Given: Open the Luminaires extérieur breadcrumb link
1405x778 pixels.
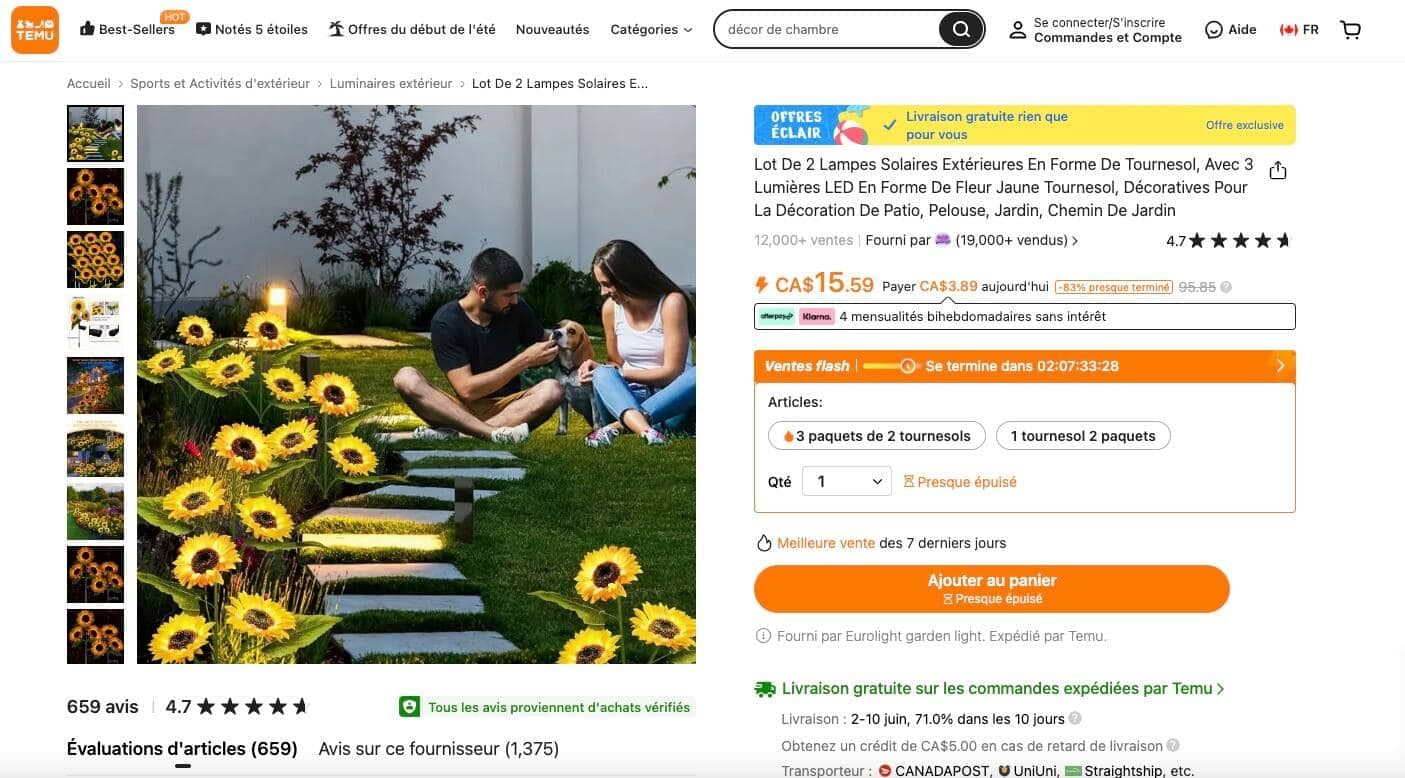Looking at the screenshot, I should click(391, 84).
